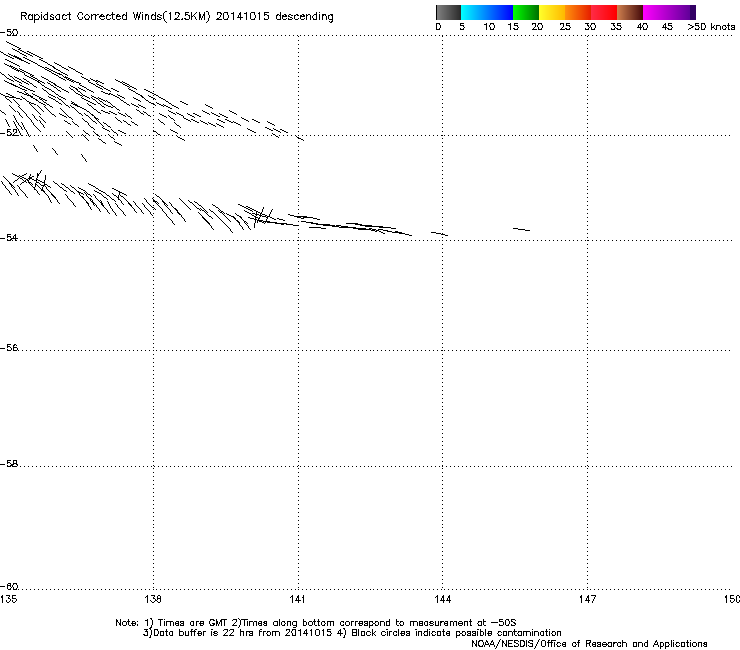Click the purple 45-50 knots legend color
740x650 pixels.
click(x=682, y=12)
